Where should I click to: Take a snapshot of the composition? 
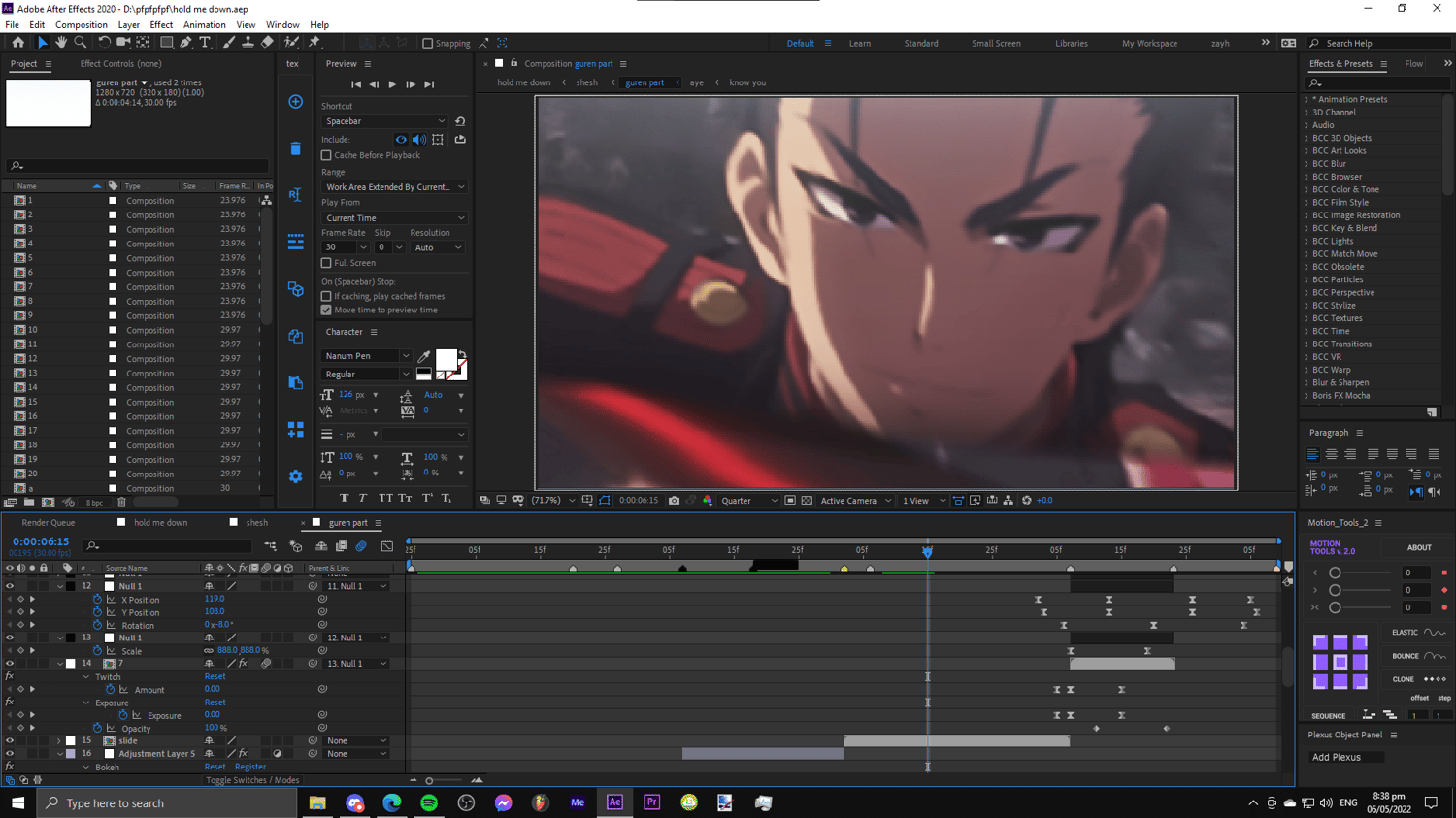674,501
